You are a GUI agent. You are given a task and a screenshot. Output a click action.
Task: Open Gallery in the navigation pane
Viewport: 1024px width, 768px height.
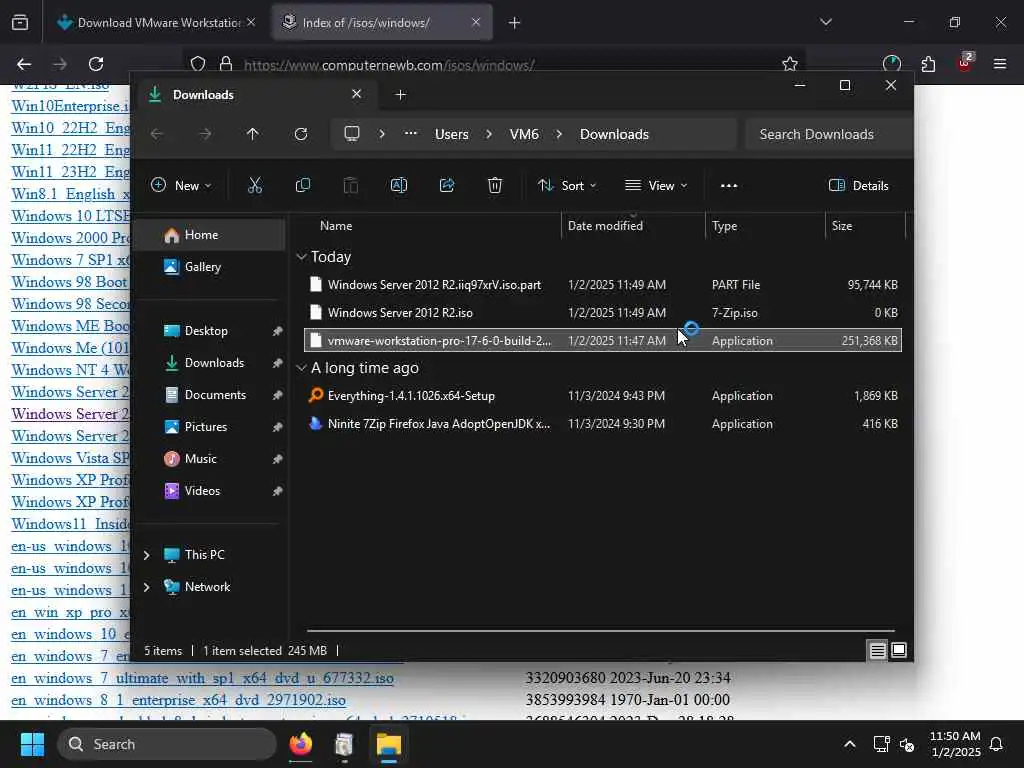click(x=209, y=266)
